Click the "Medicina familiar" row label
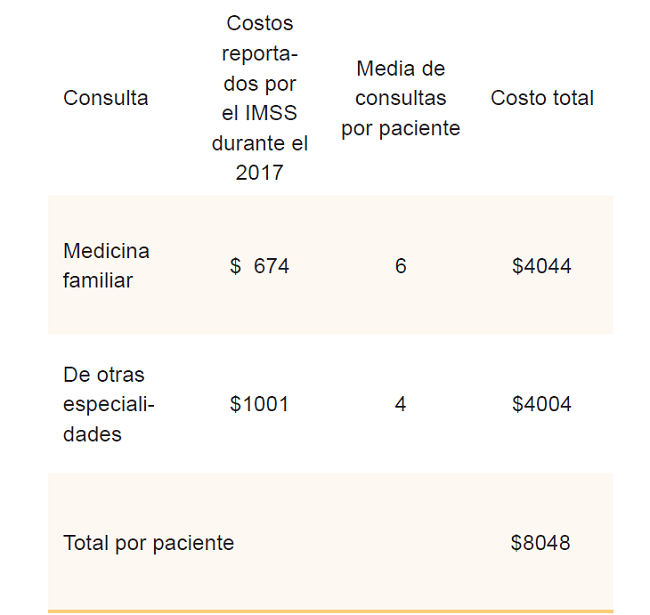The height and width of the screenshot is (615, 650). coord(106,265)
